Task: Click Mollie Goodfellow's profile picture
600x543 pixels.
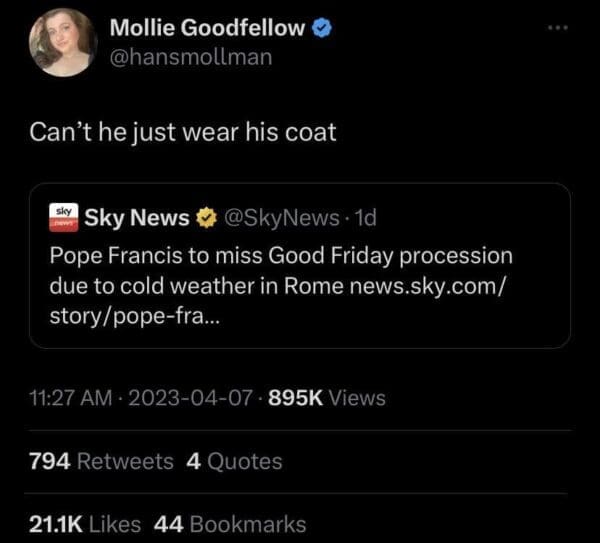Action: (x=63, y=42)
